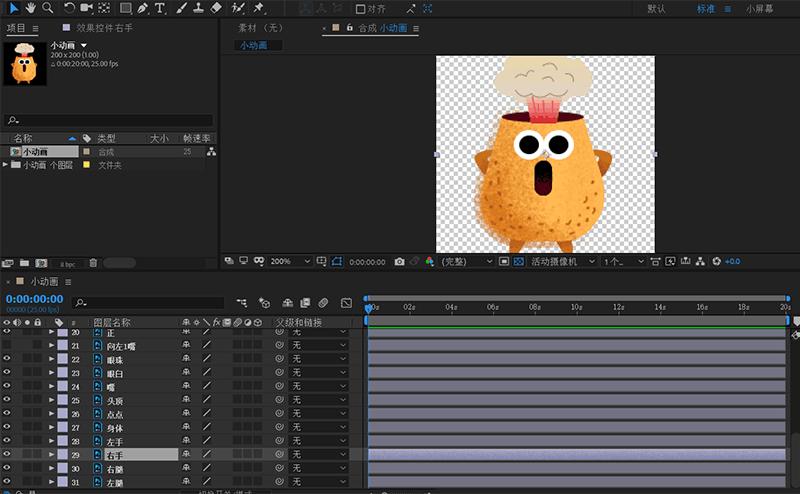Select the Hand tool in toolbar

point(31,8)
